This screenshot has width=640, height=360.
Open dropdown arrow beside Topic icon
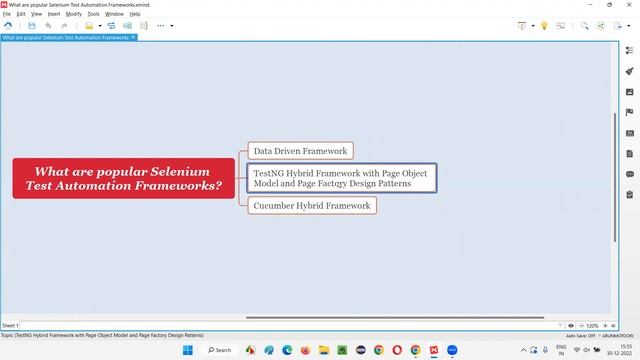100,26
